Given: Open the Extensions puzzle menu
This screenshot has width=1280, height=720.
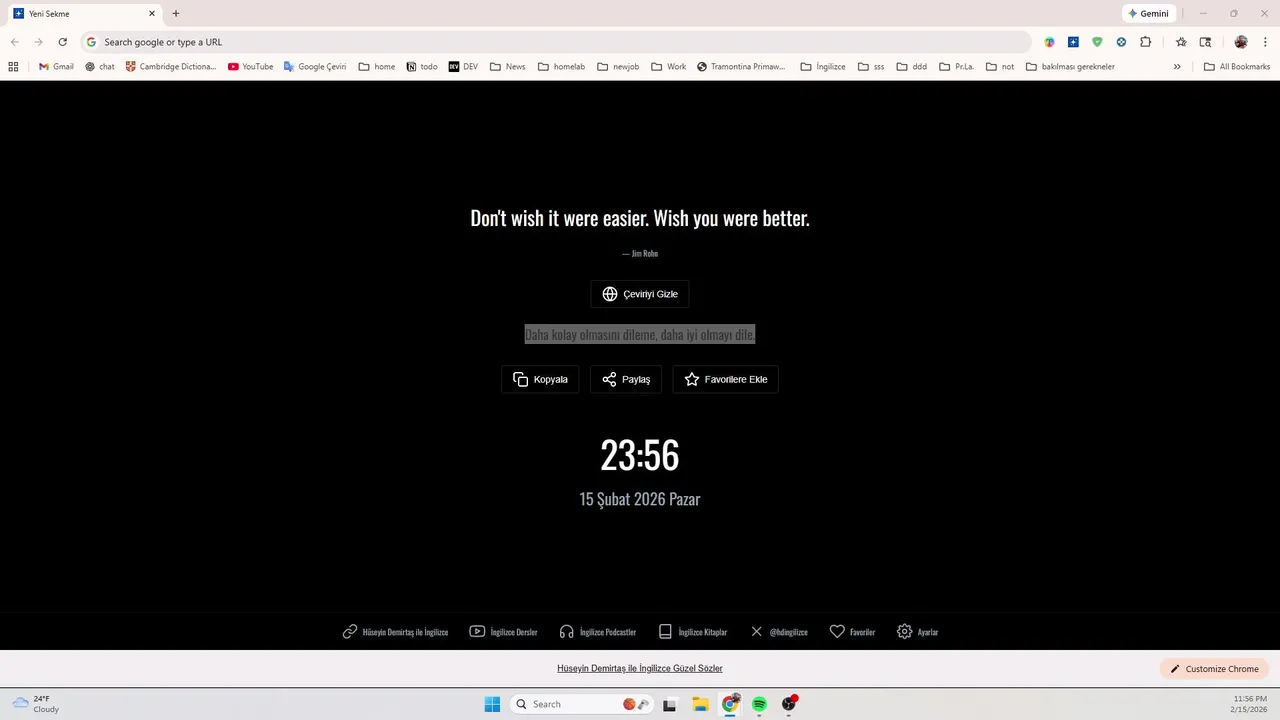Looking at the screenshot, I should tap(1146, 42).
